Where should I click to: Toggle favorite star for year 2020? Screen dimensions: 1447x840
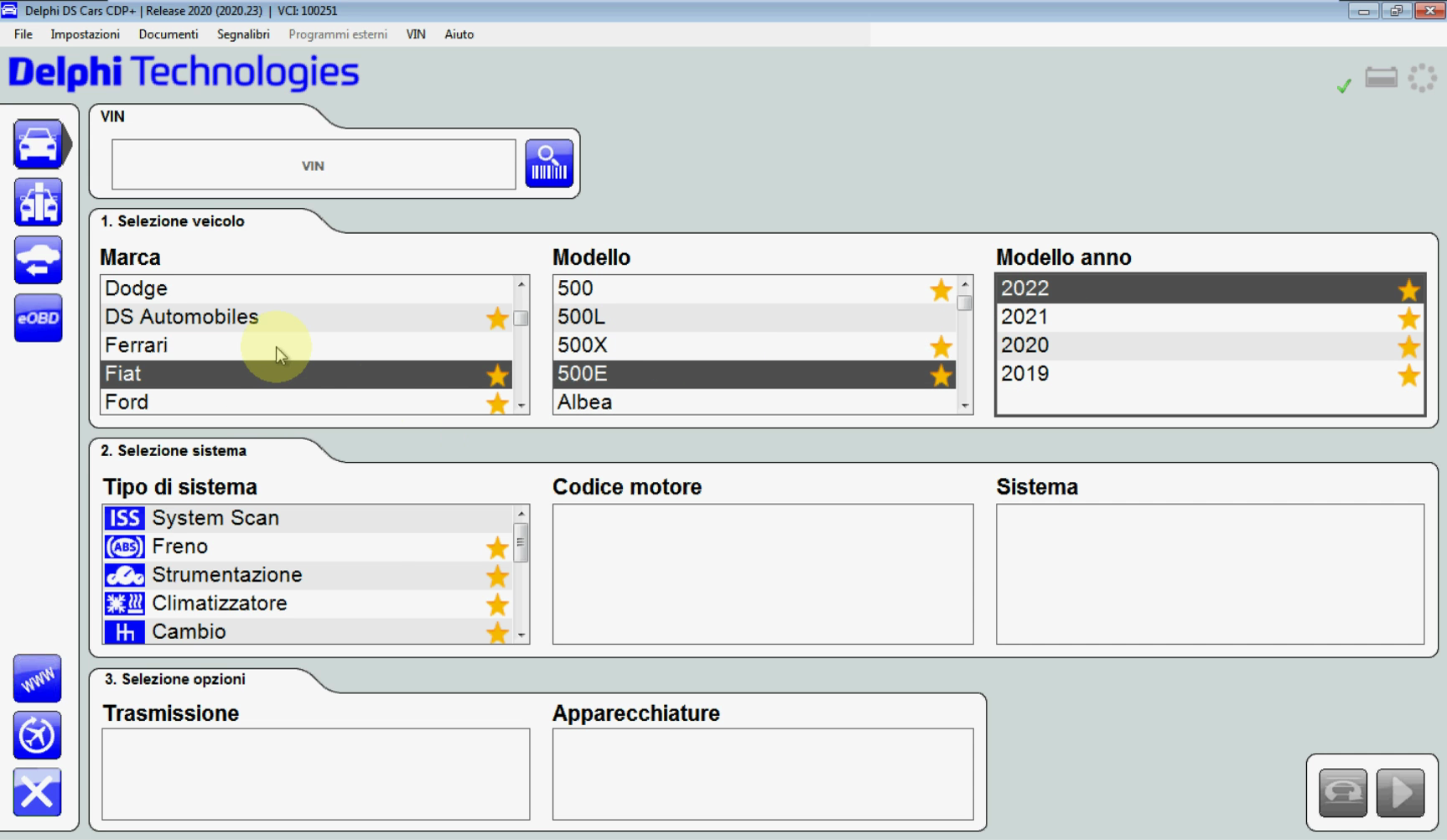pyautogui.click(x=1408, y=346)
